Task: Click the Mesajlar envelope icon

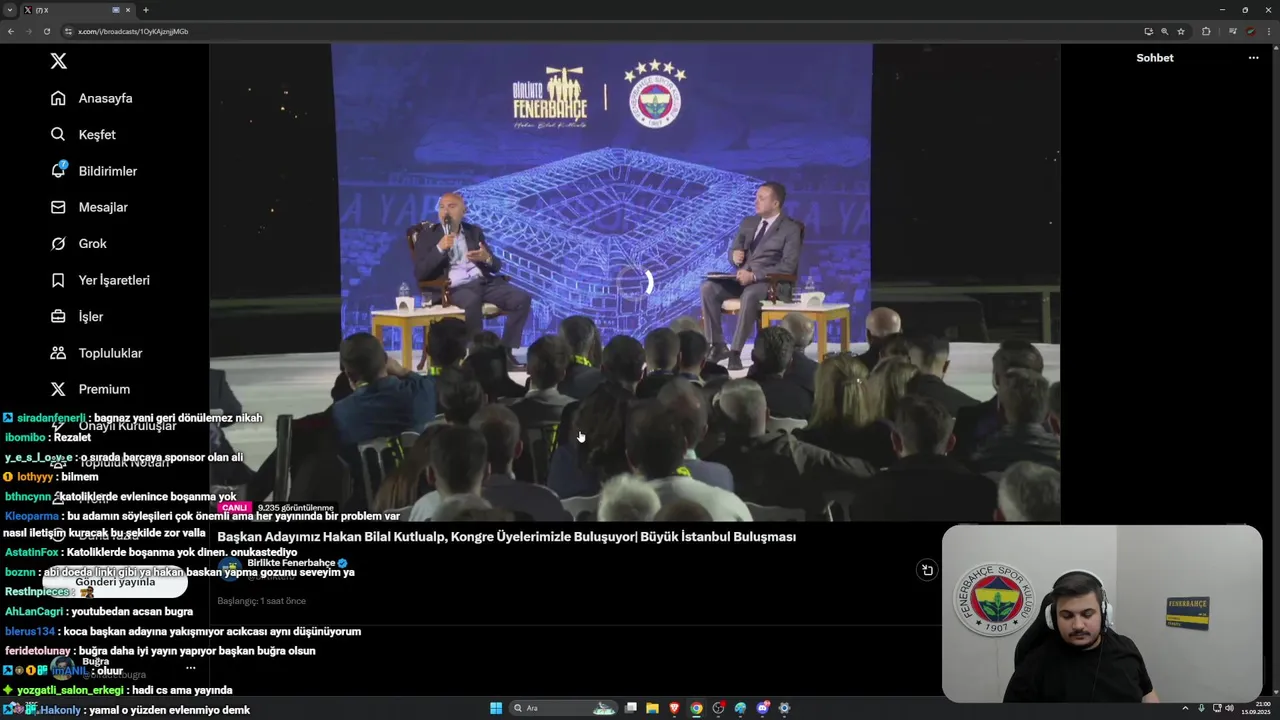Action: (x=58, y=207)
